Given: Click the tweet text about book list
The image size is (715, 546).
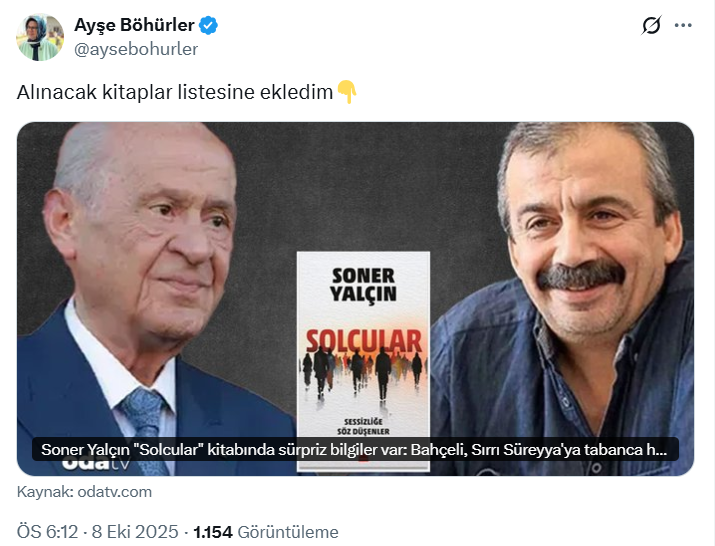Looking at the screenshot, I should (x=175, y=92).
